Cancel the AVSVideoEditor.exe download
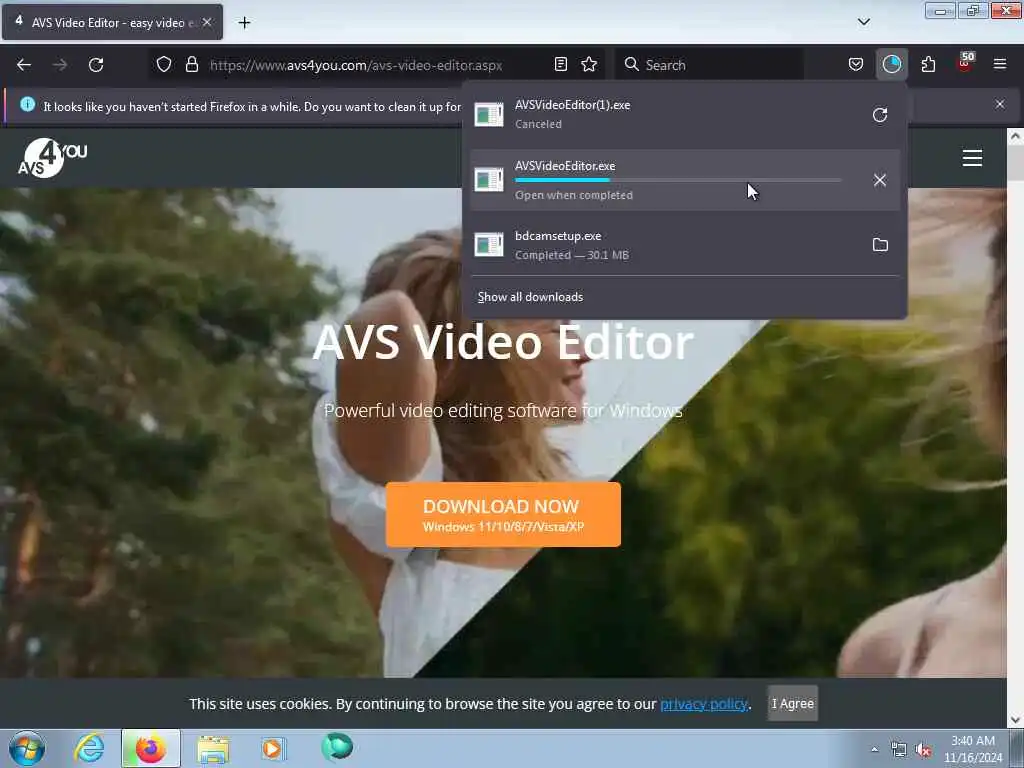Screen dimensions: 1024x768 pos(880,180)
